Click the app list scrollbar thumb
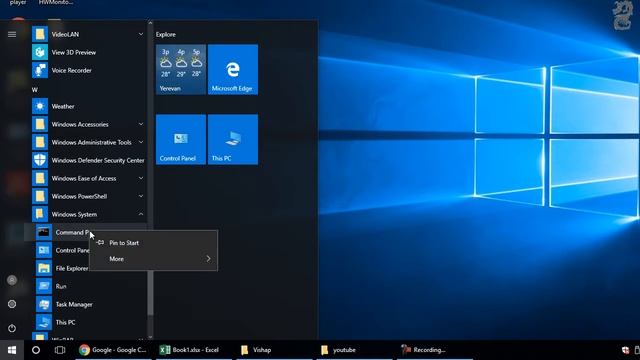The width and height of the screenshot is (640, 360). [150, 293]
